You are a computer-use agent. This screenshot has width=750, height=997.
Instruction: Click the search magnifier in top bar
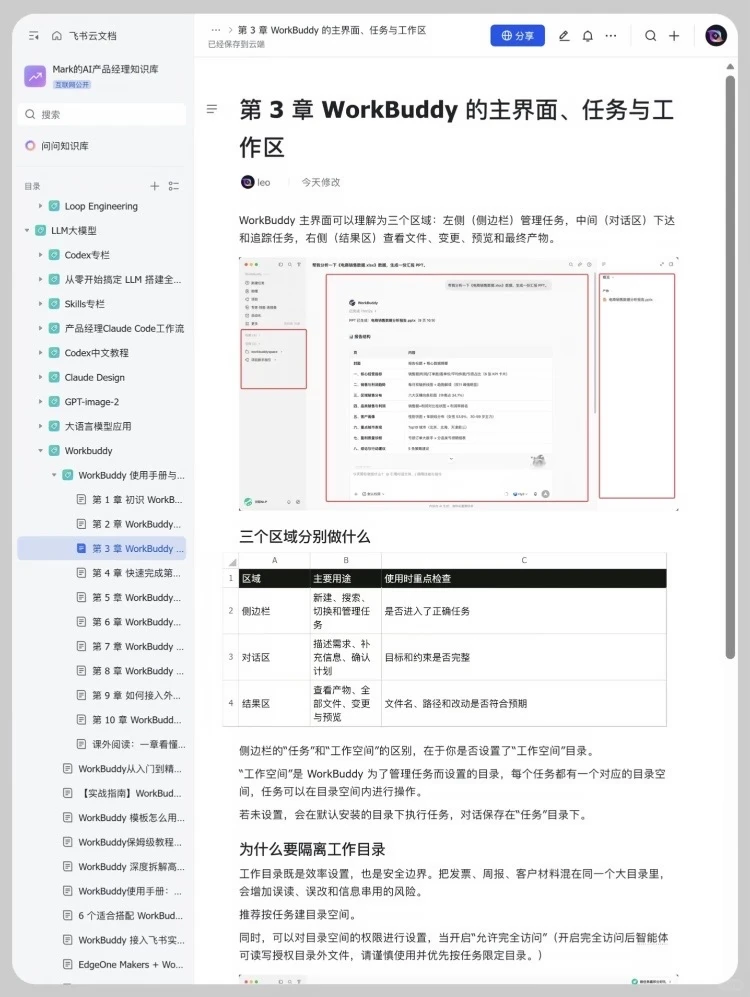tap(650, 36)
